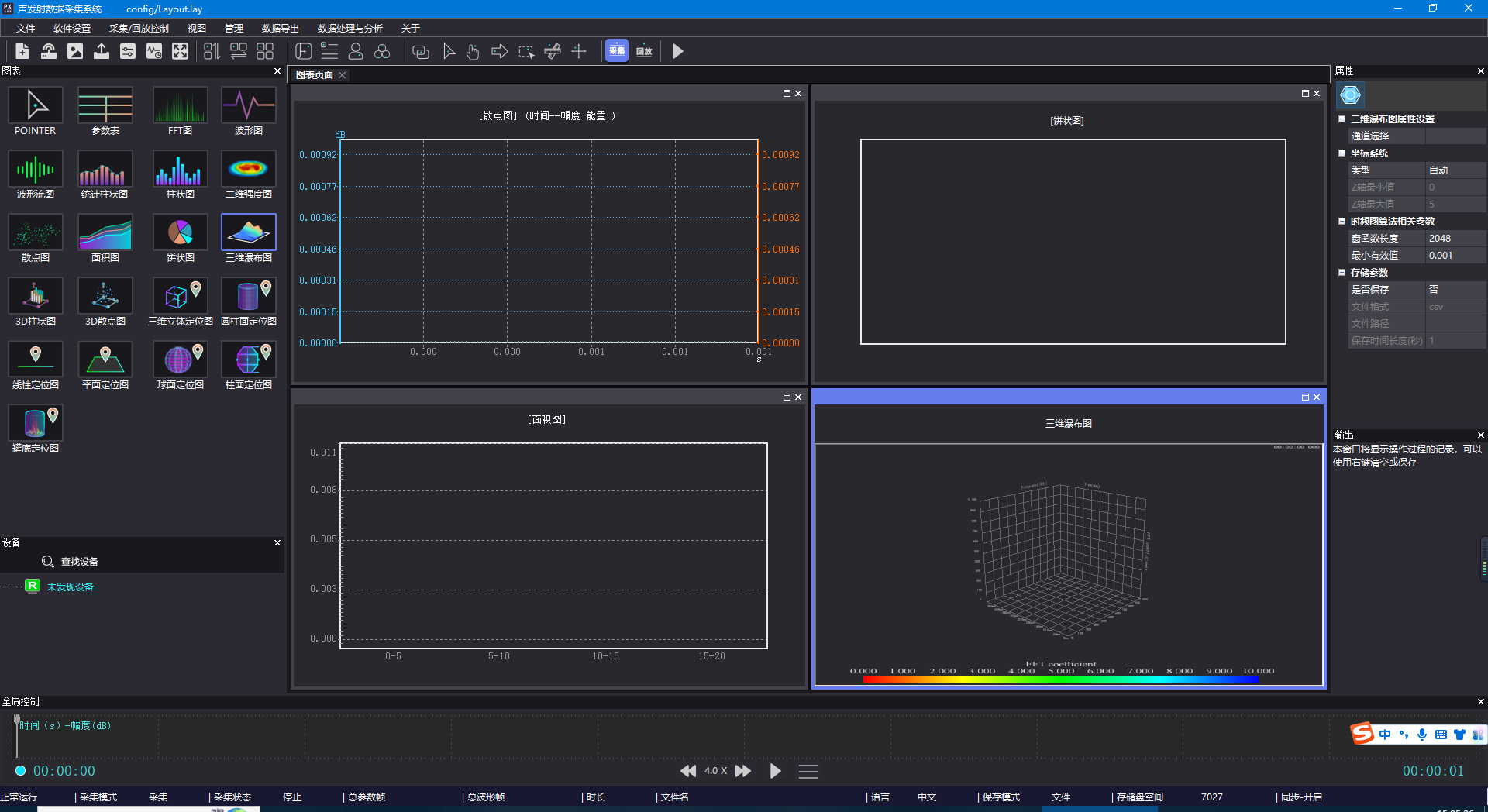Open the 数据导出 menu

point(280,29)
